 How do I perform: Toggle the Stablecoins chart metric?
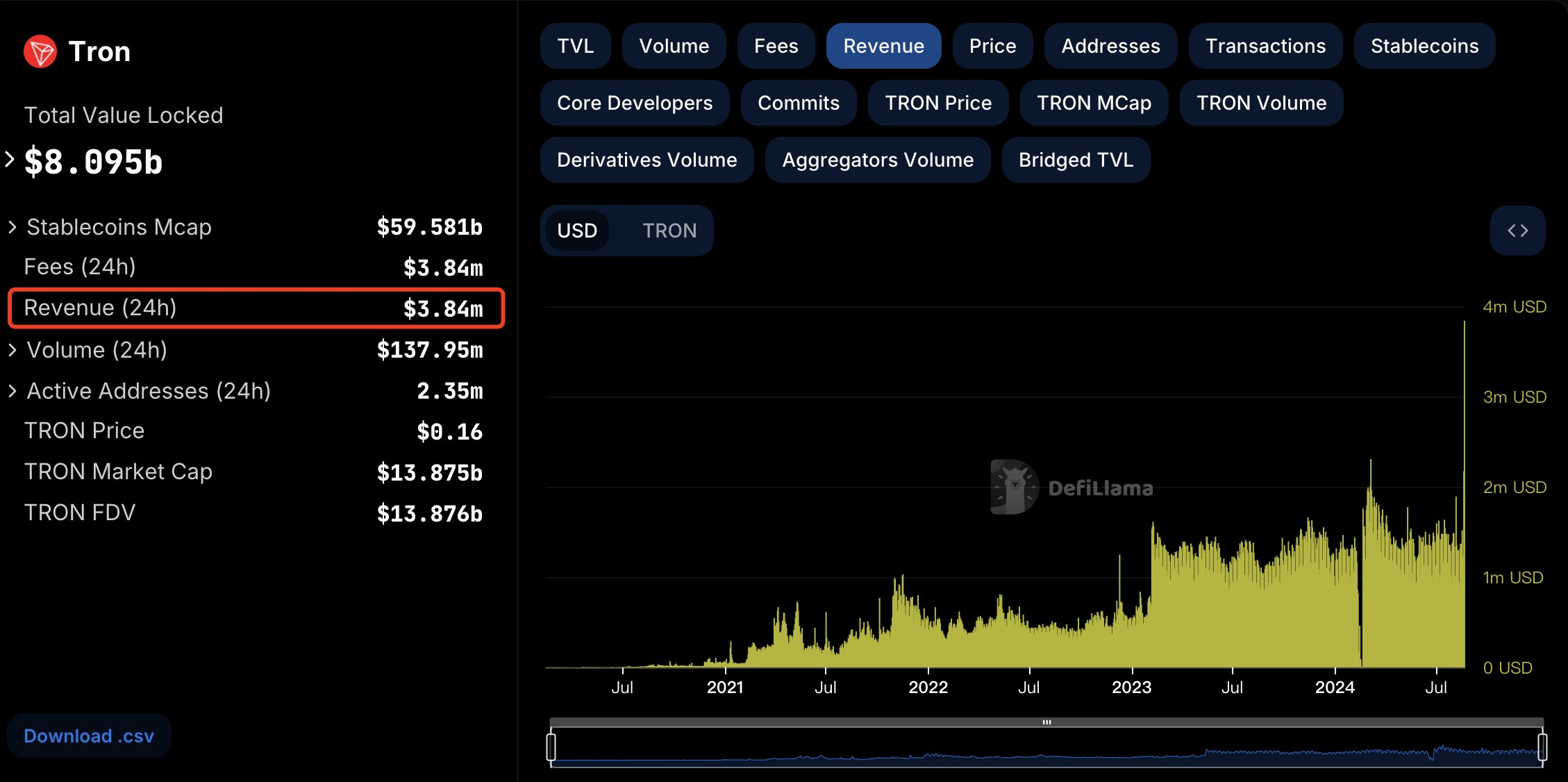click(x=1424, y=46)
